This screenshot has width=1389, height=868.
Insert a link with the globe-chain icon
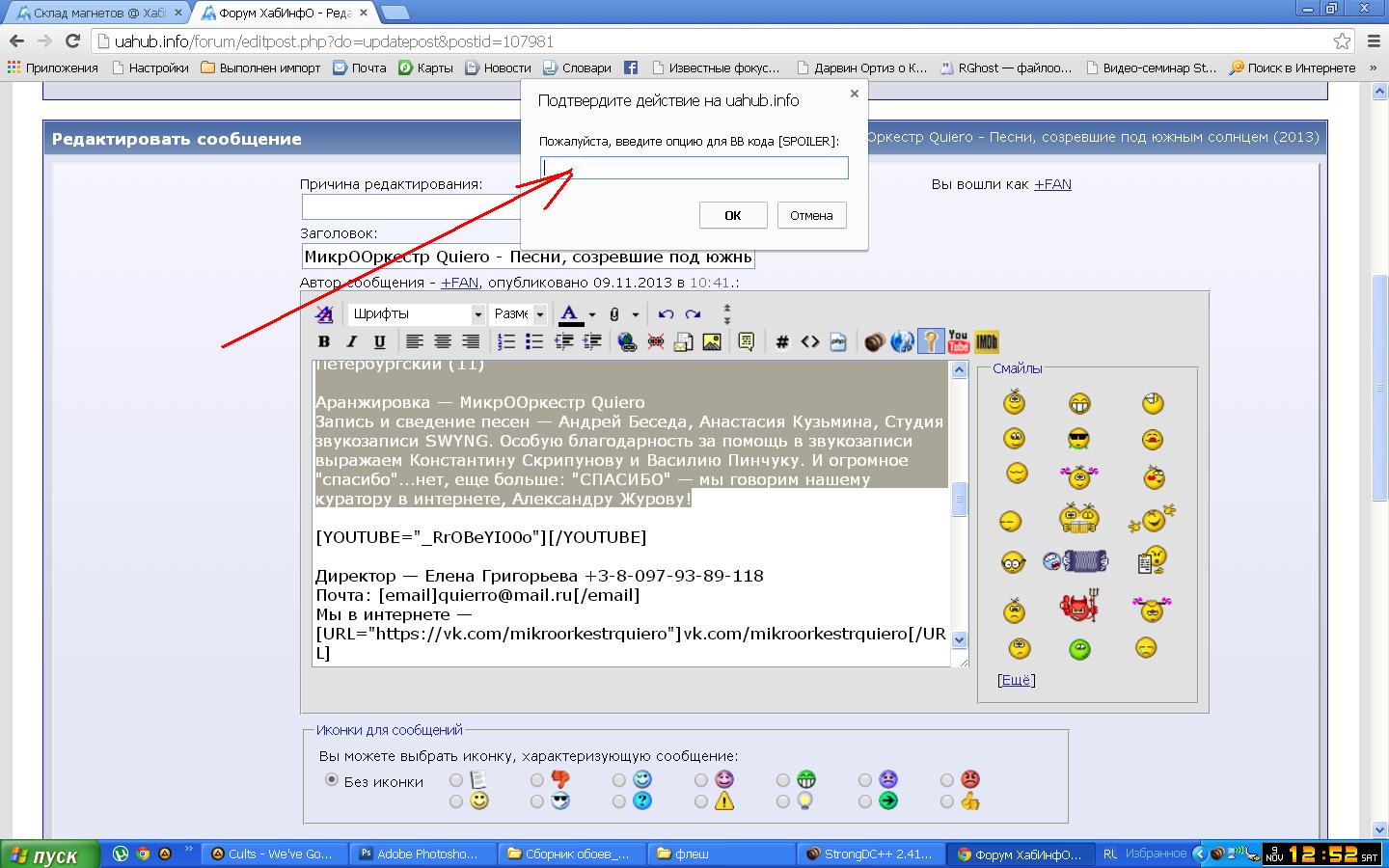pyautogui.click(x=627, y=341)
